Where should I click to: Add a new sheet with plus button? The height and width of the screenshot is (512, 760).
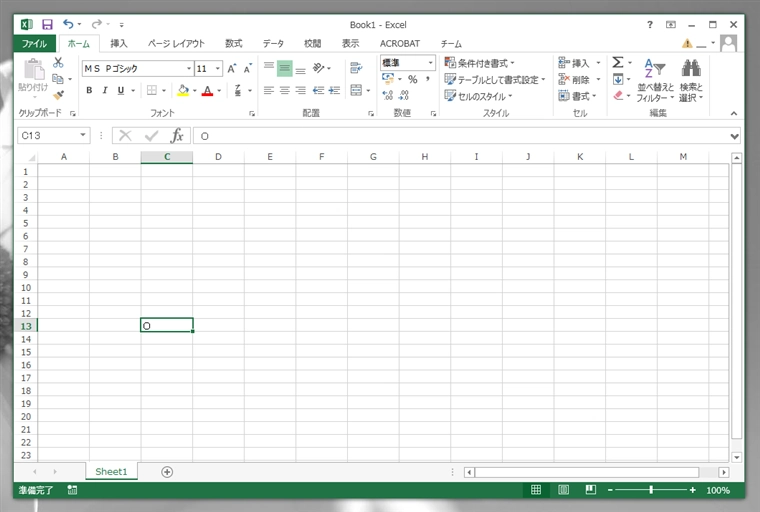click(x=167, y=472)
